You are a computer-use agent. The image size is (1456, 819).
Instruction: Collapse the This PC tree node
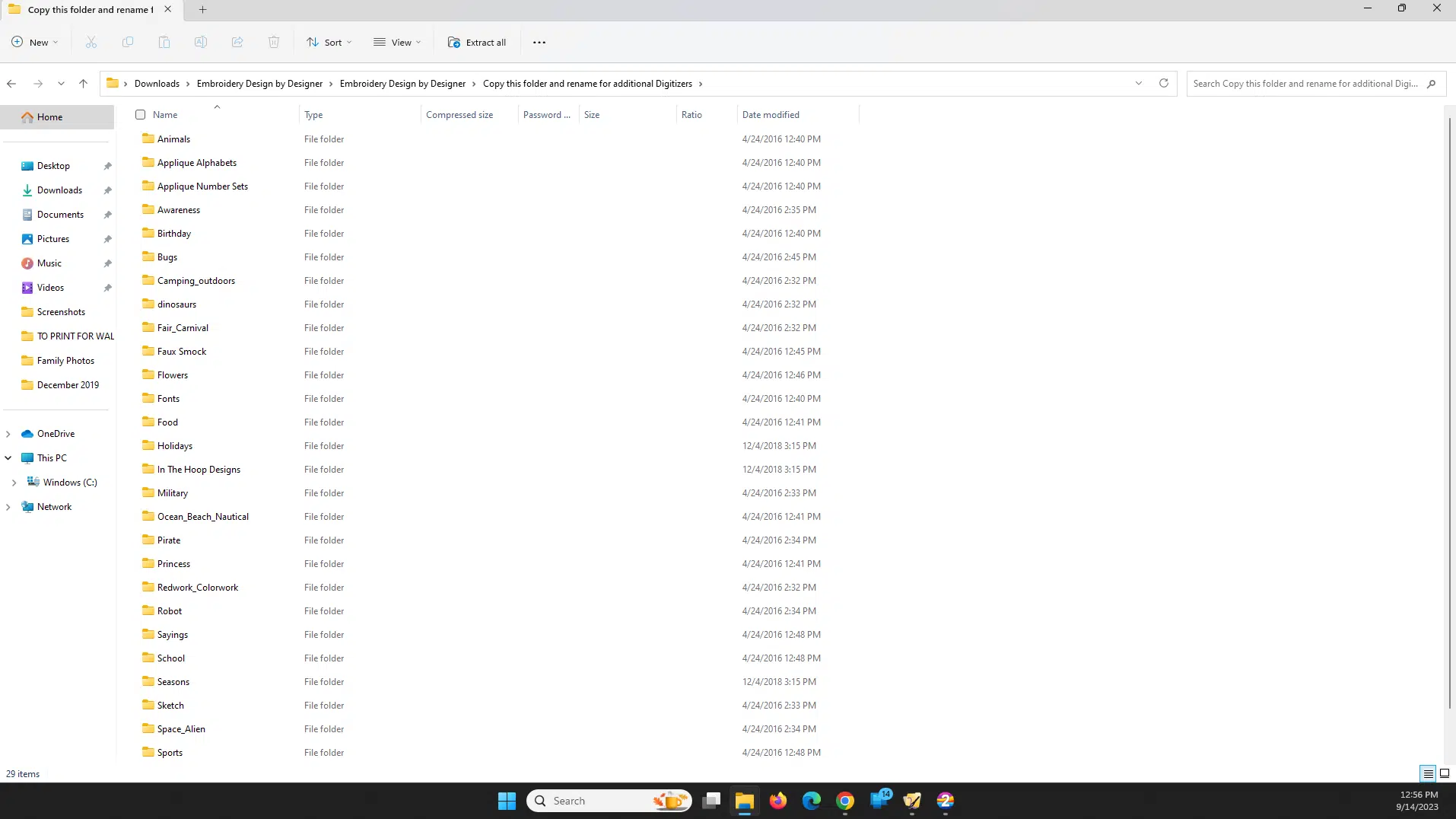click(8, 458)
